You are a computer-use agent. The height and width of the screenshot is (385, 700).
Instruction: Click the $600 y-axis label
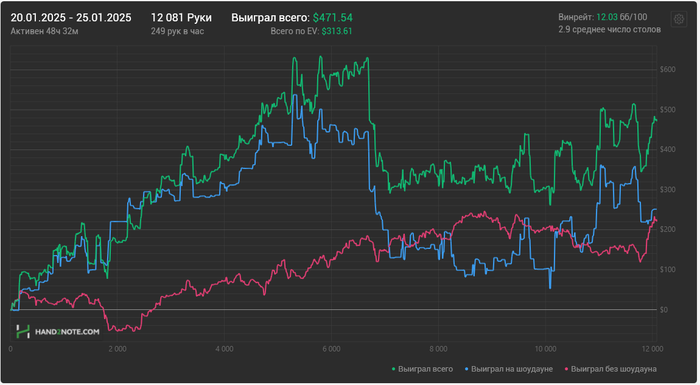point(667,70)
